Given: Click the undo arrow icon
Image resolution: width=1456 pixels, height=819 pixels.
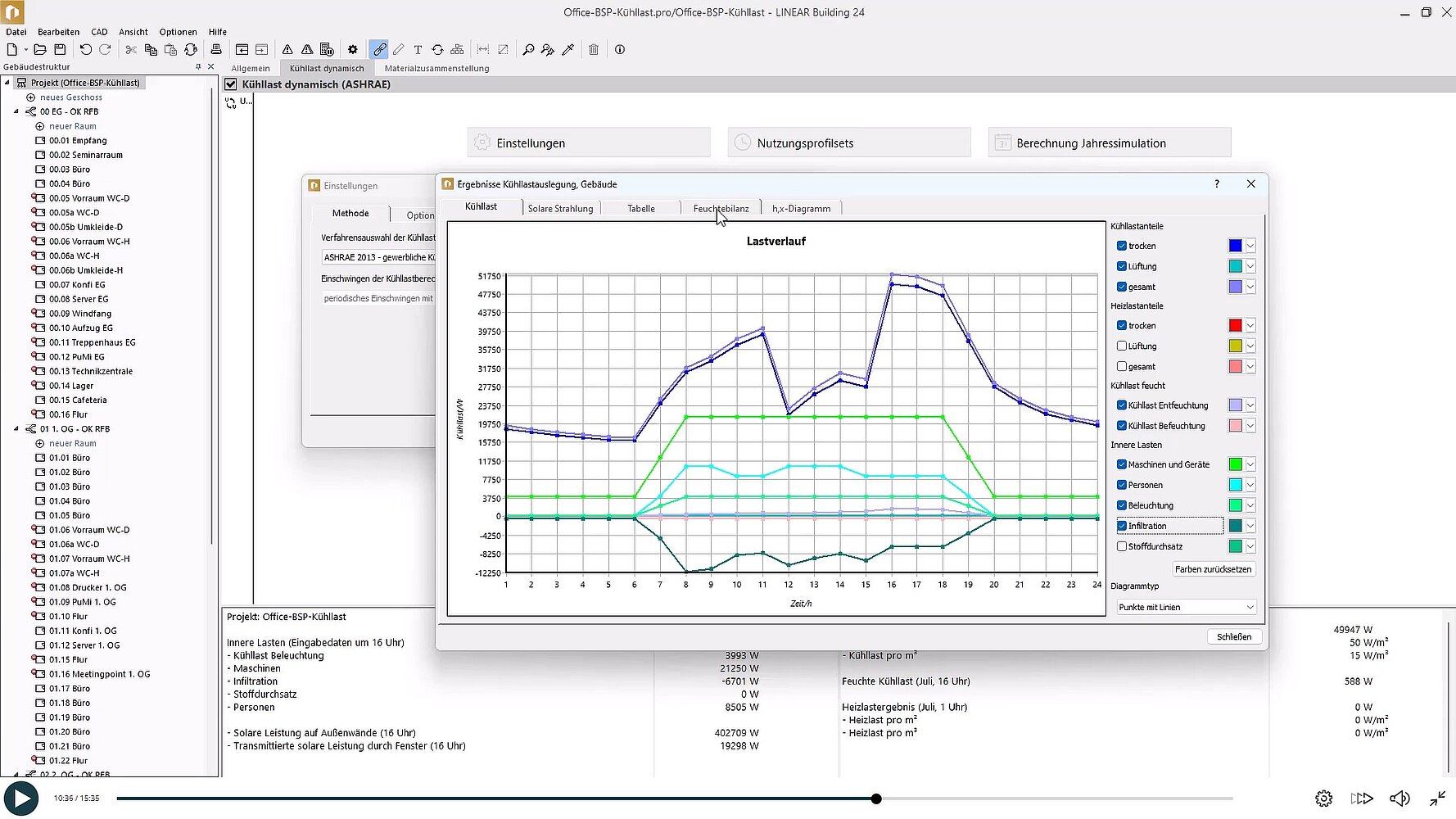Looking at the screenshot, I should point(85,50).
